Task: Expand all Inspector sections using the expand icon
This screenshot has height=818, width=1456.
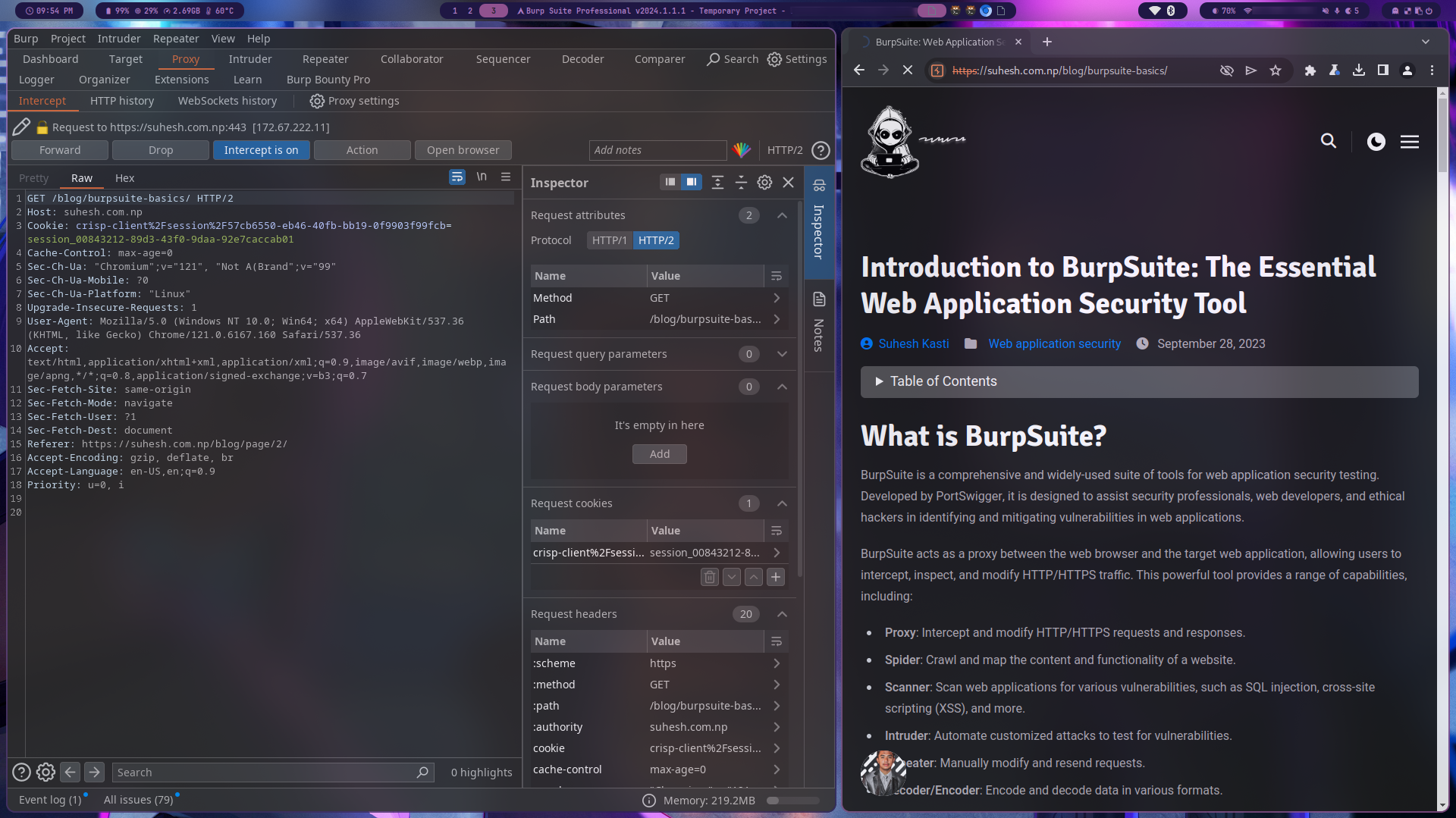Action: coord(718,182)
